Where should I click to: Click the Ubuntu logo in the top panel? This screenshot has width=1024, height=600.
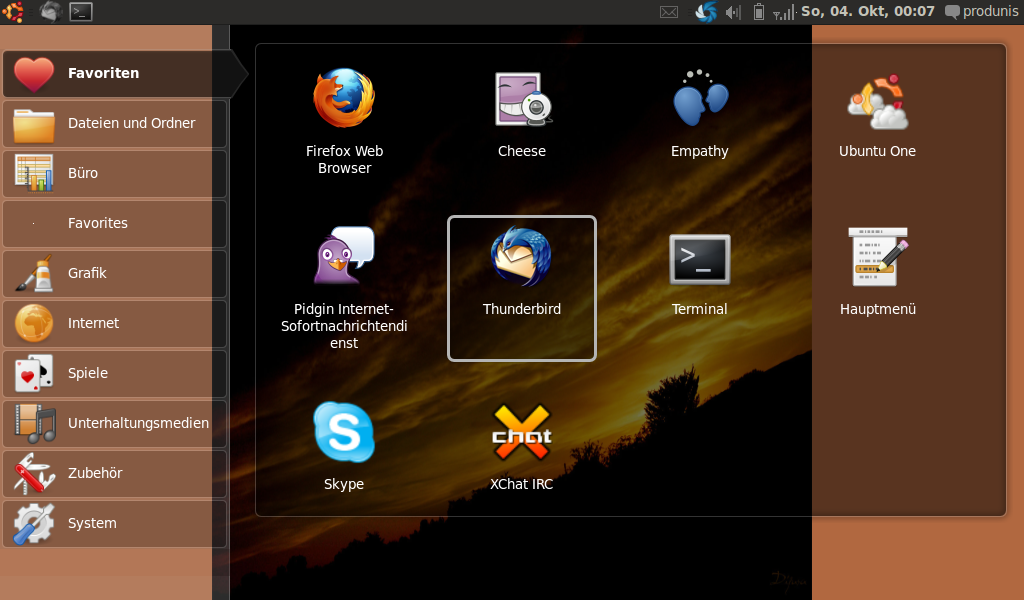click(x=13, y=12)
